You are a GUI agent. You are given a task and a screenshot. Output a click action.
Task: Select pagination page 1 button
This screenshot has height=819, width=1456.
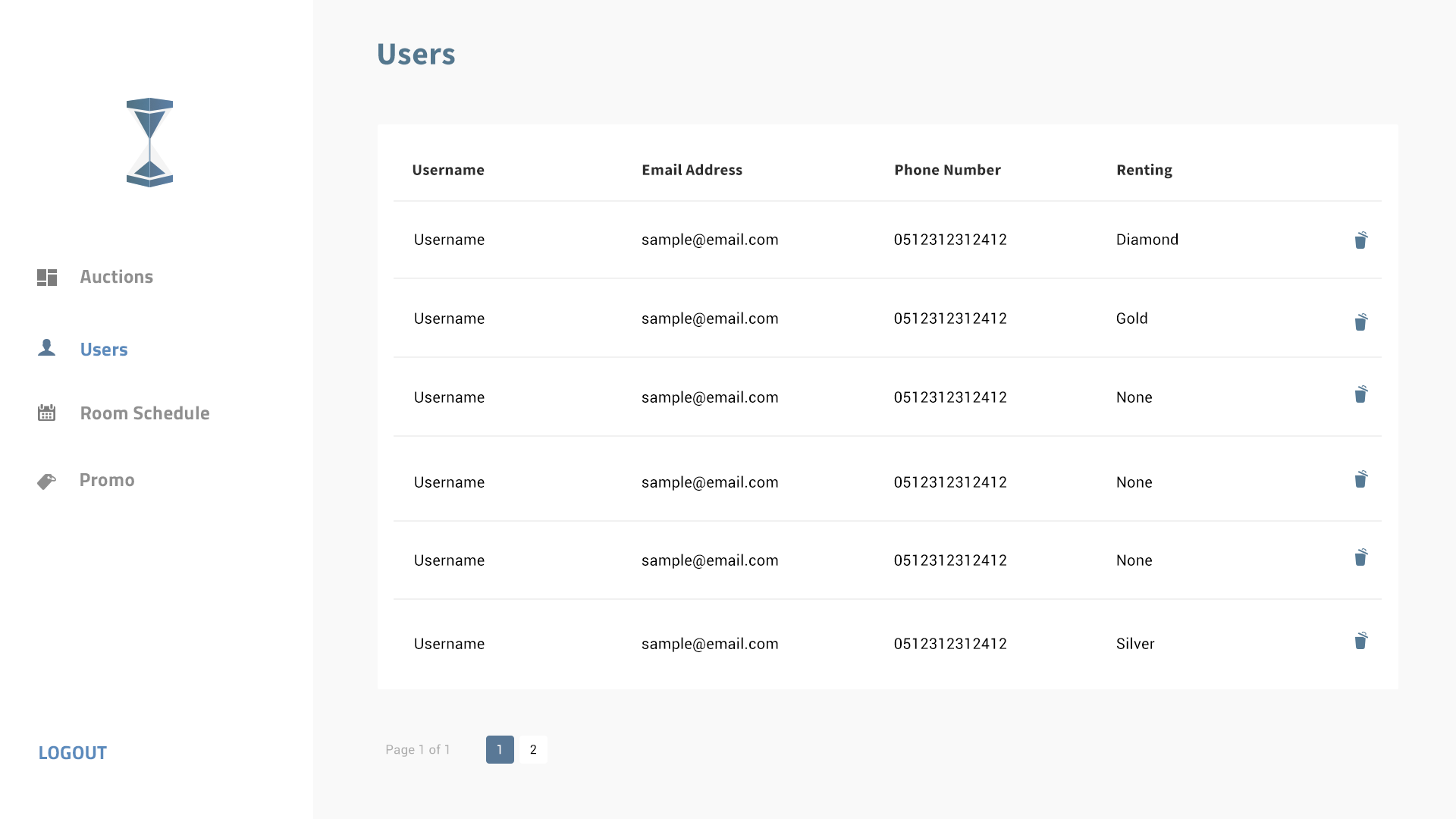(500, 749)
